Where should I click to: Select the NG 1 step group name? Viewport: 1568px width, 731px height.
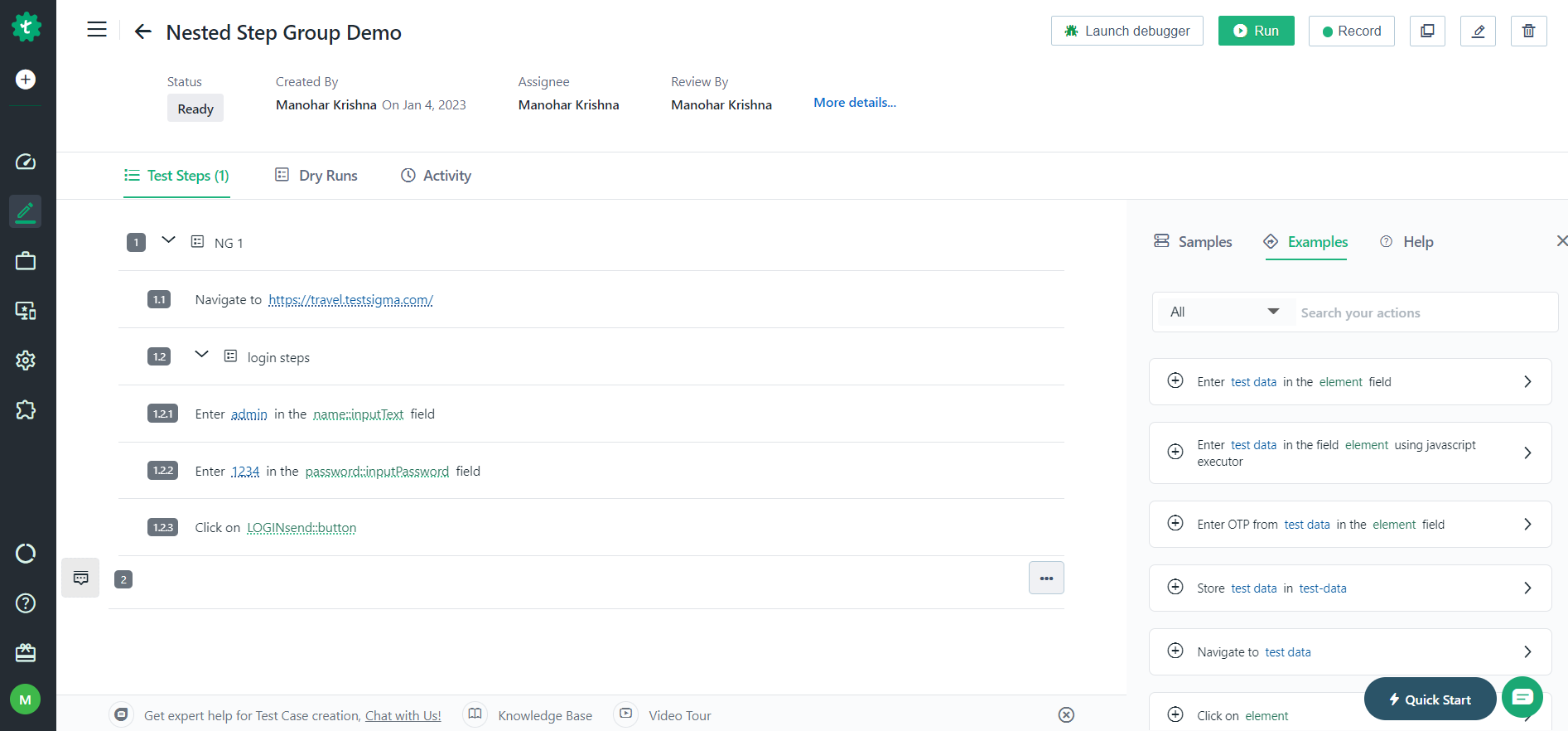(x=229, y=243)
